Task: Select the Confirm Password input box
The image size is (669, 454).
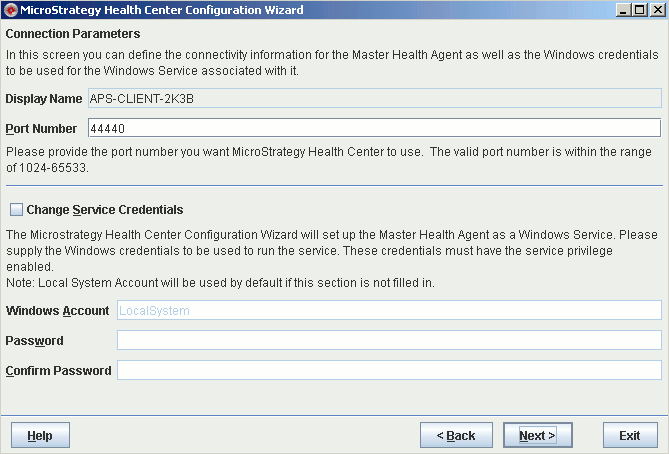Action: (x=389, y=370)
